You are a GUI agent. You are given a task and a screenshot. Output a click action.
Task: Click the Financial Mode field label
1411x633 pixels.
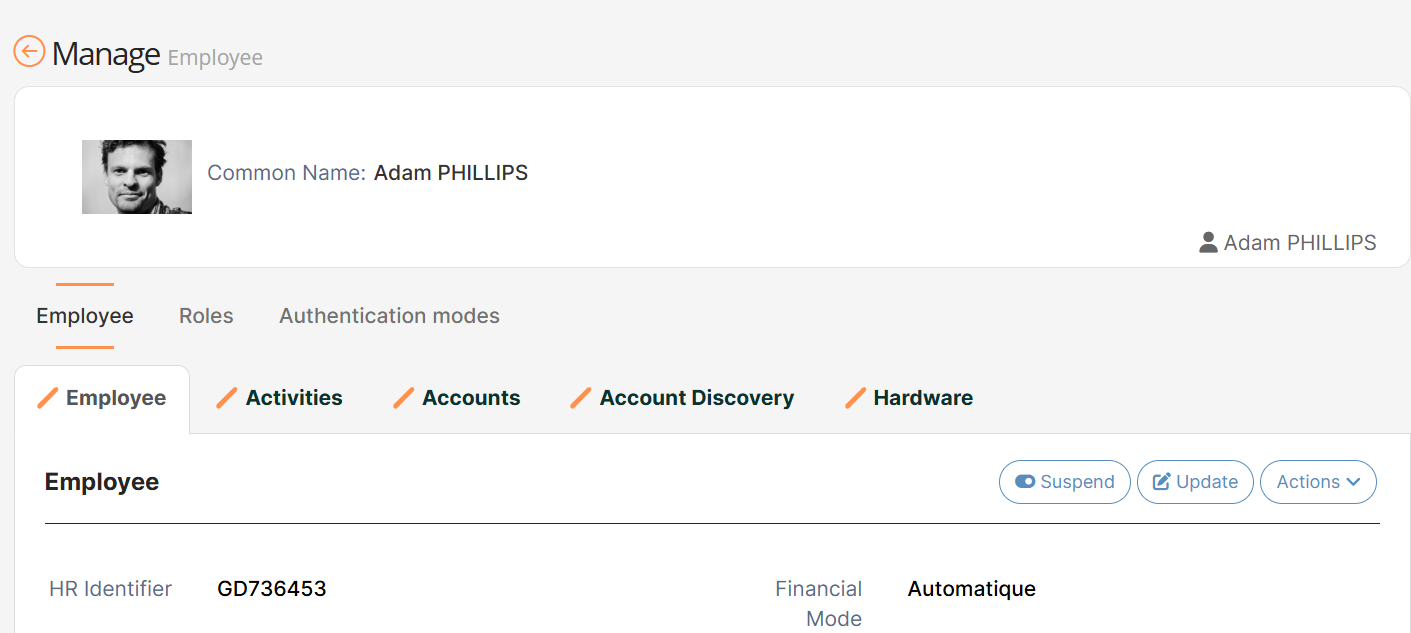pos(819,604)
